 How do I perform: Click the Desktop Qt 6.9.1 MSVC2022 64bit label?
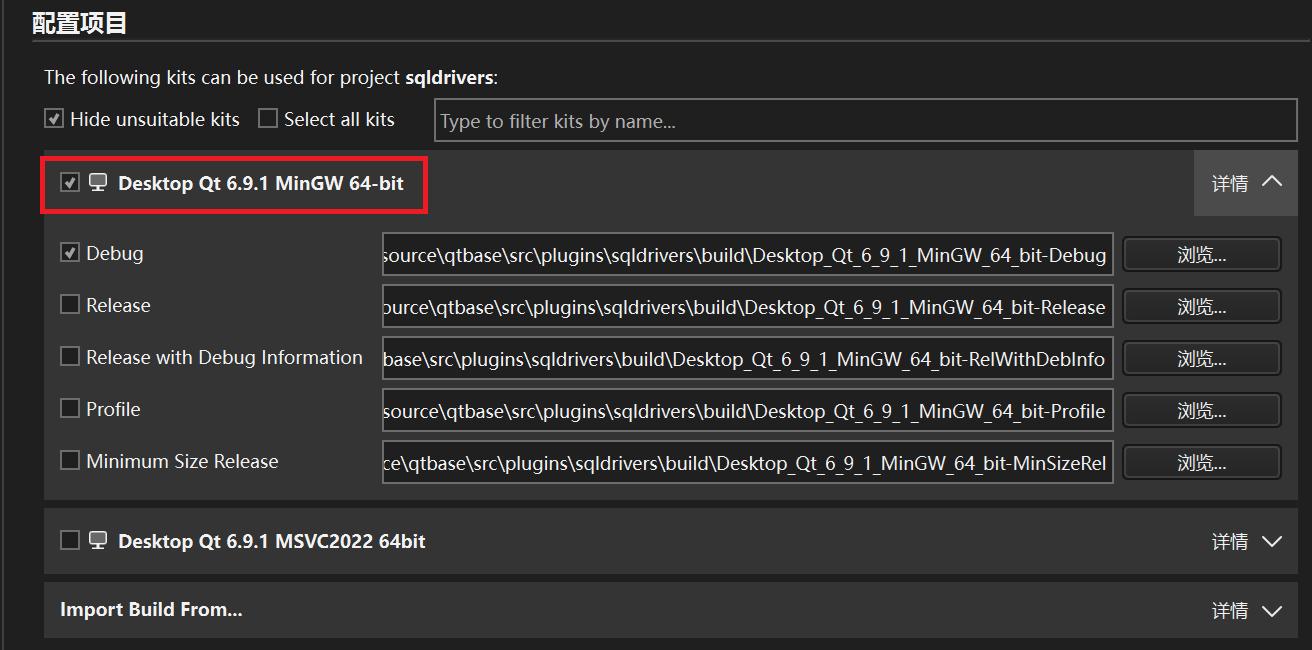point(272,541)
